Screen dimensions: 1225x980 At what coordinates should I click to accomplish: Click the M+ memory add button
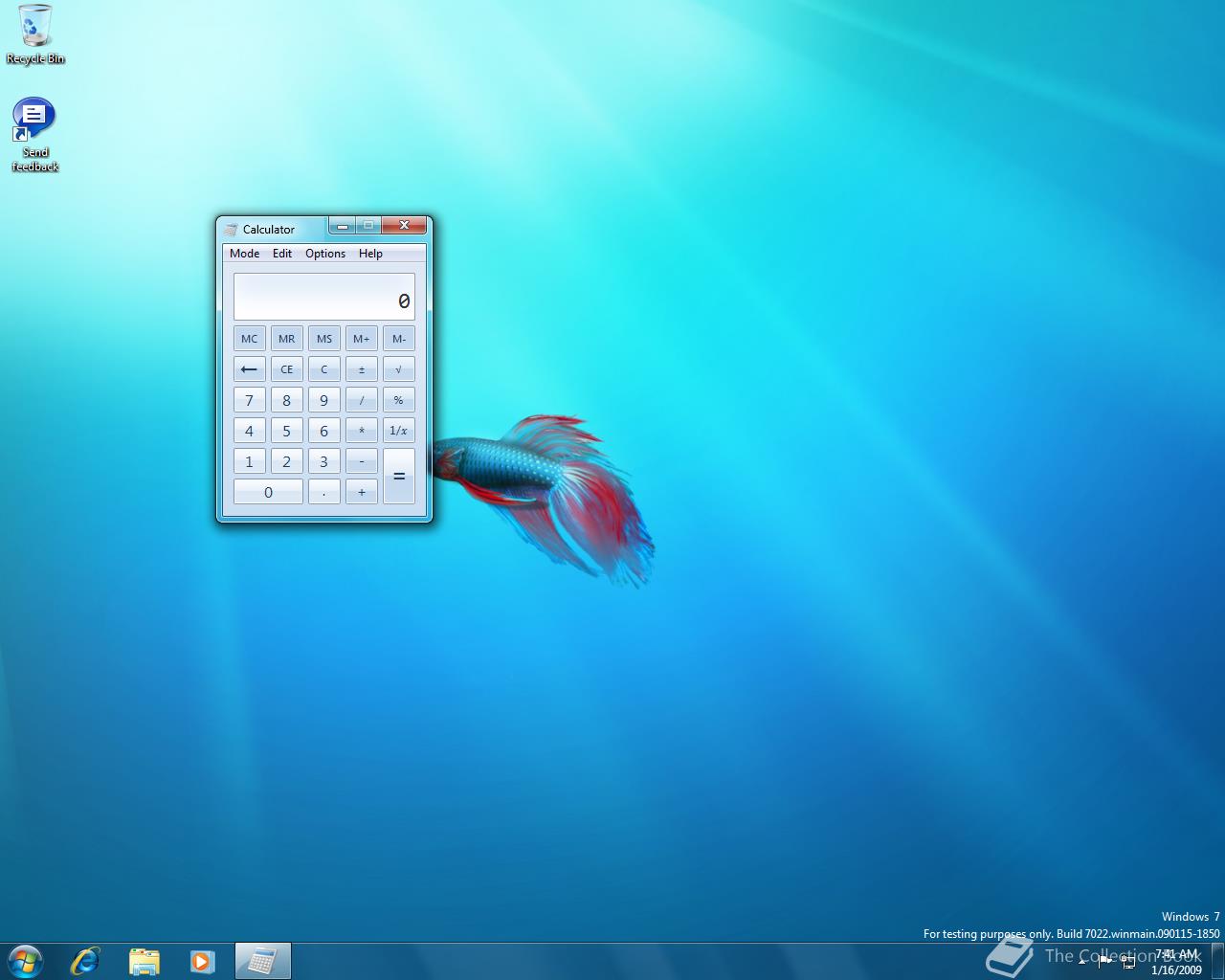[362, 339]
